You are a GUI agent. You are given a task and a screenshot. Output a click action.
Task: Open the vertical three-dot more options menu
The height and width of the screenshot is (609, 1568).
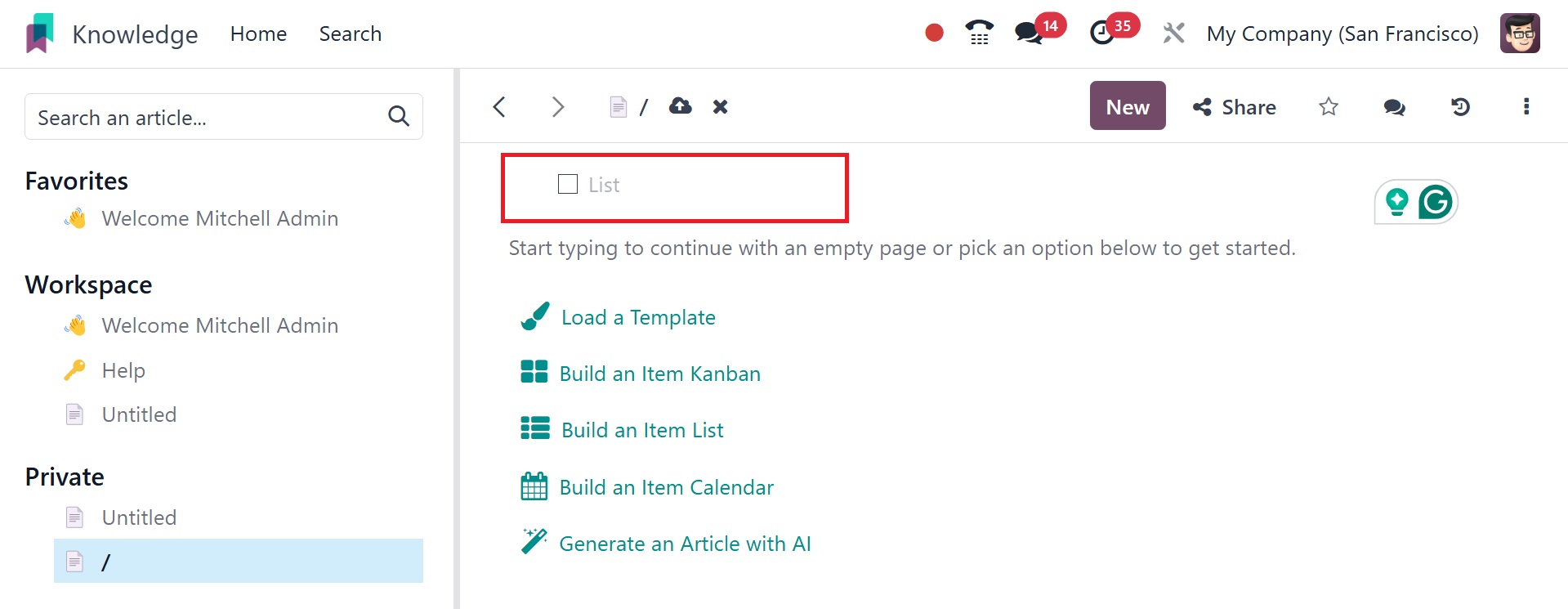click(1526, 106)
